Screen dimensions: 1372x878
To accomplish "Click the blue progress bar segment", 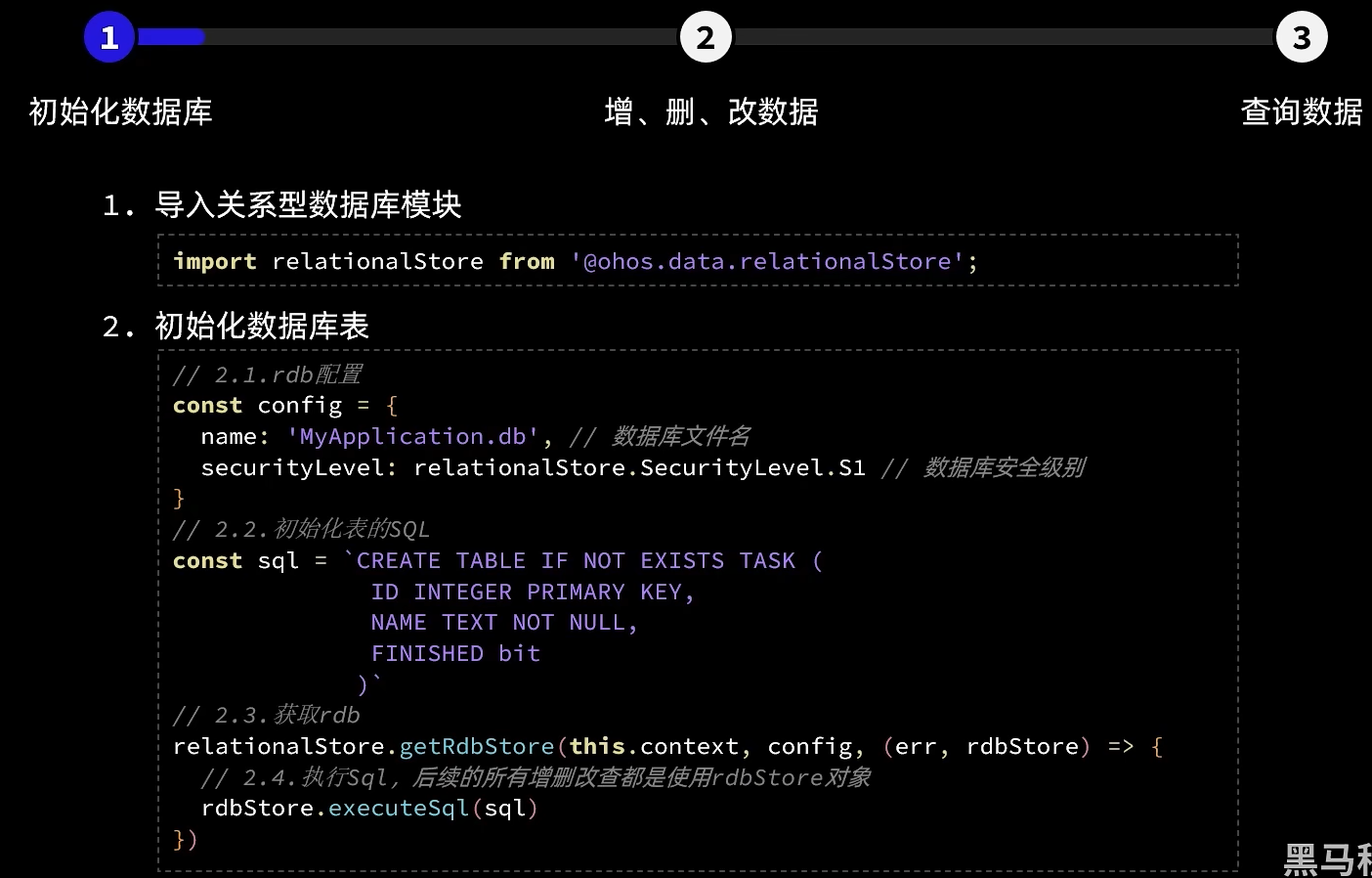I will point(171,37).
